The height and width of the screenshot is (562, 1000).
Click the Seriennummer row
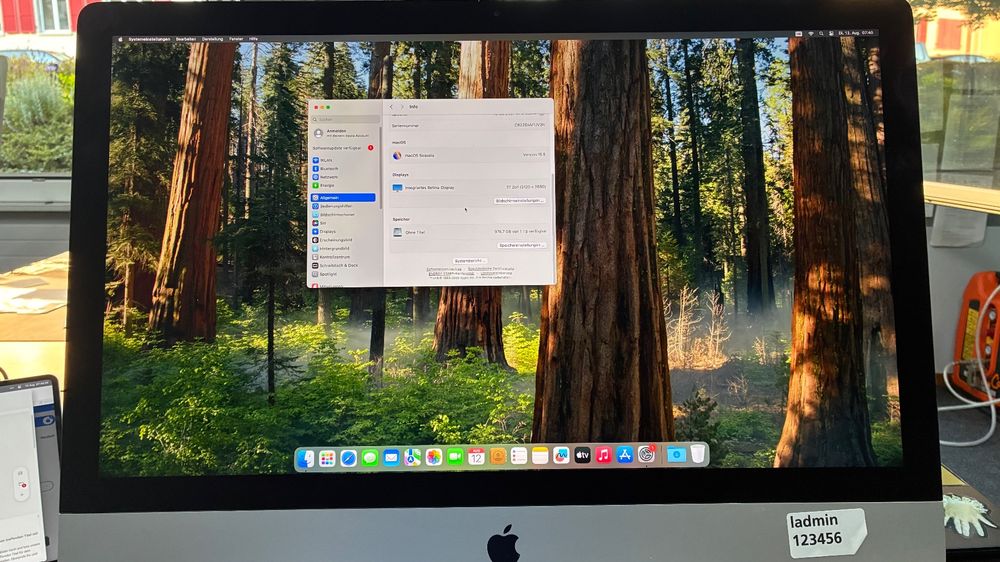pos(469,125)
